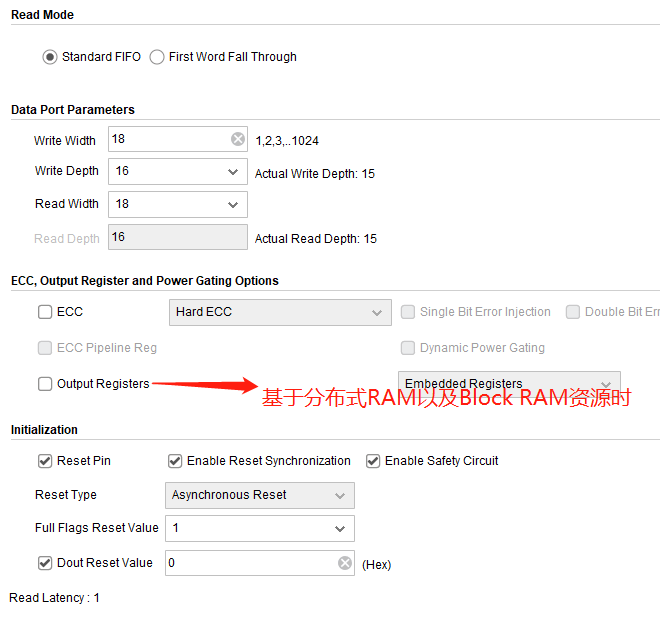This screenshot has width=660, height=619.
Task: Open the Write Depth dropdown
Action: click(178, 171)
